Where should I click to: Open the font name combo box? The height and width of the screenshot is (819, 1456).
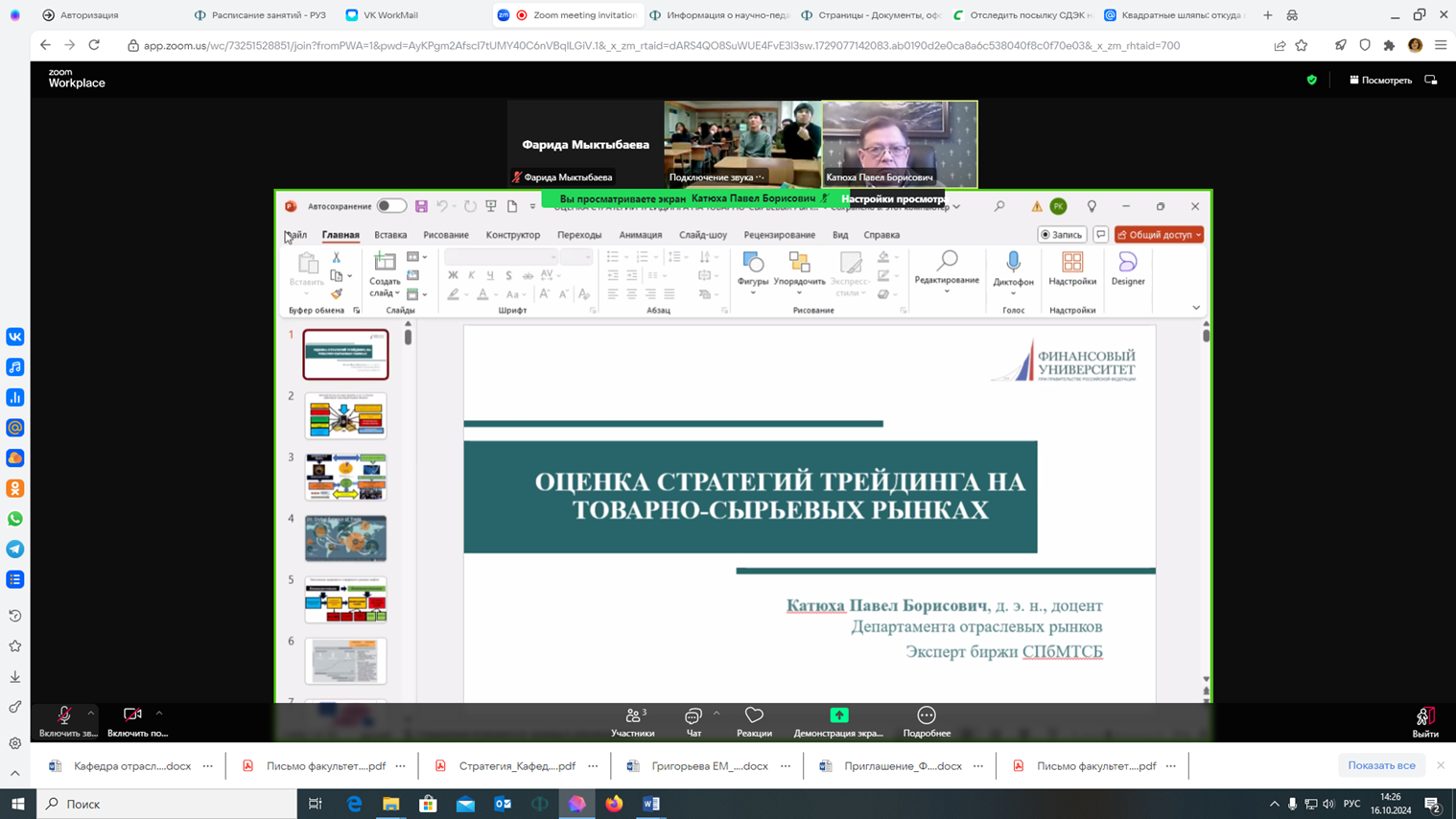[501, 257]
